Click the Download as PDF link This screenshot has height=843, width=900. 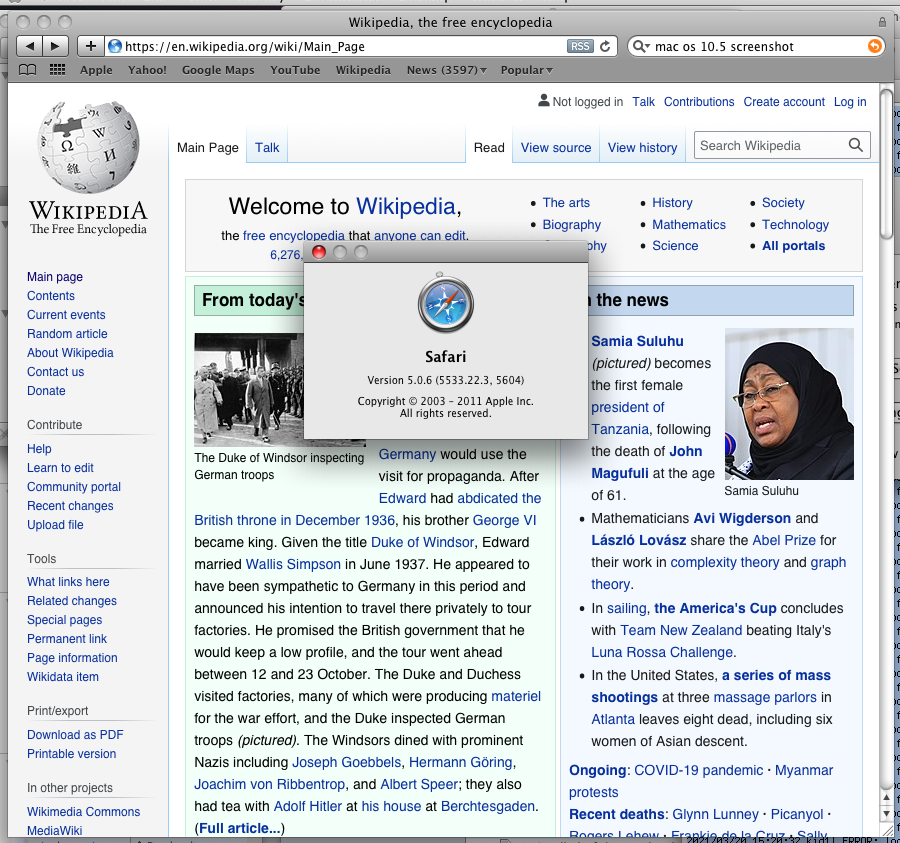(75, 735)
